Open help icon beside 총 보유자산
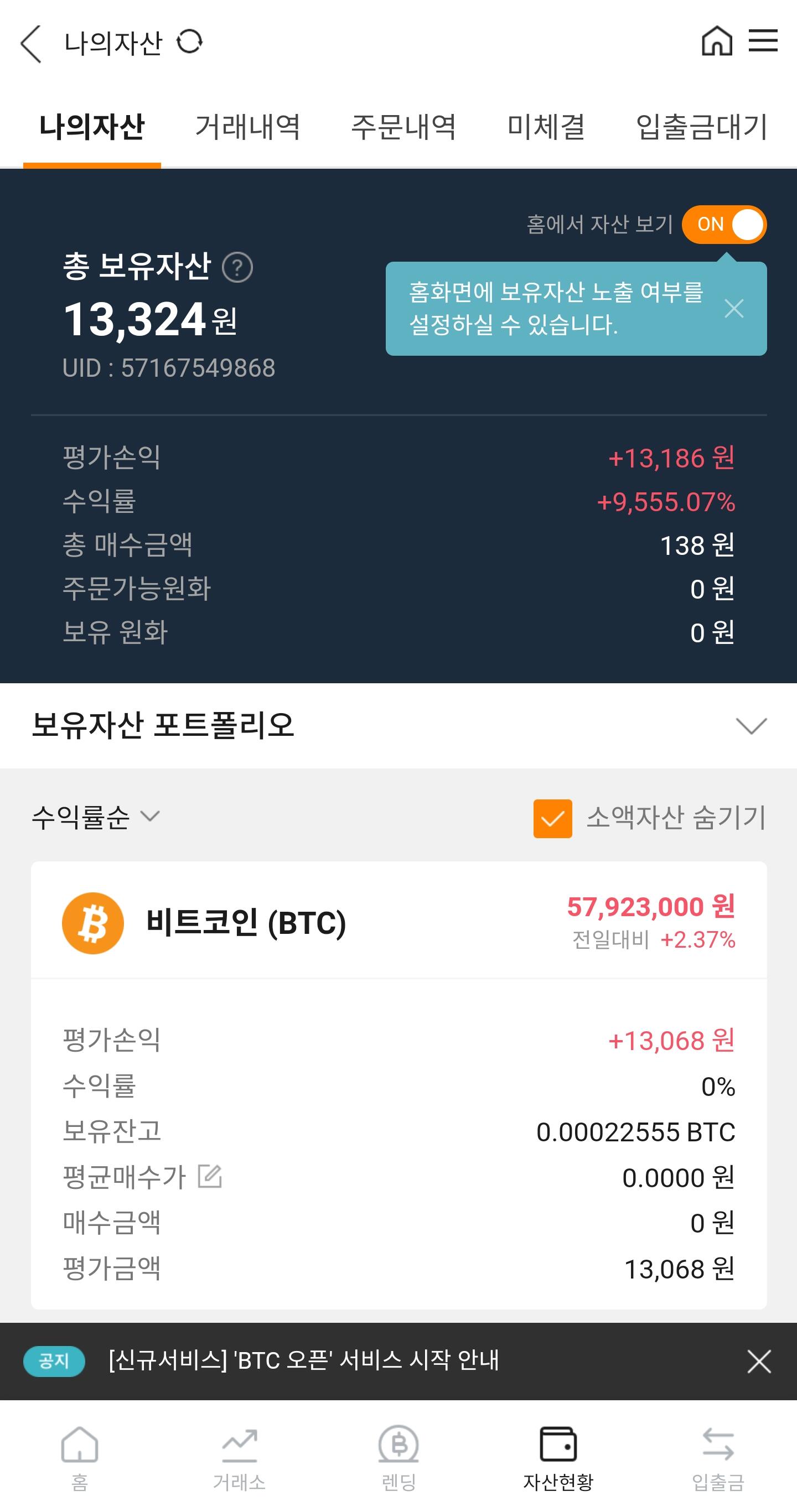Viewport: 797px width, 1512px height. (237, 268)
